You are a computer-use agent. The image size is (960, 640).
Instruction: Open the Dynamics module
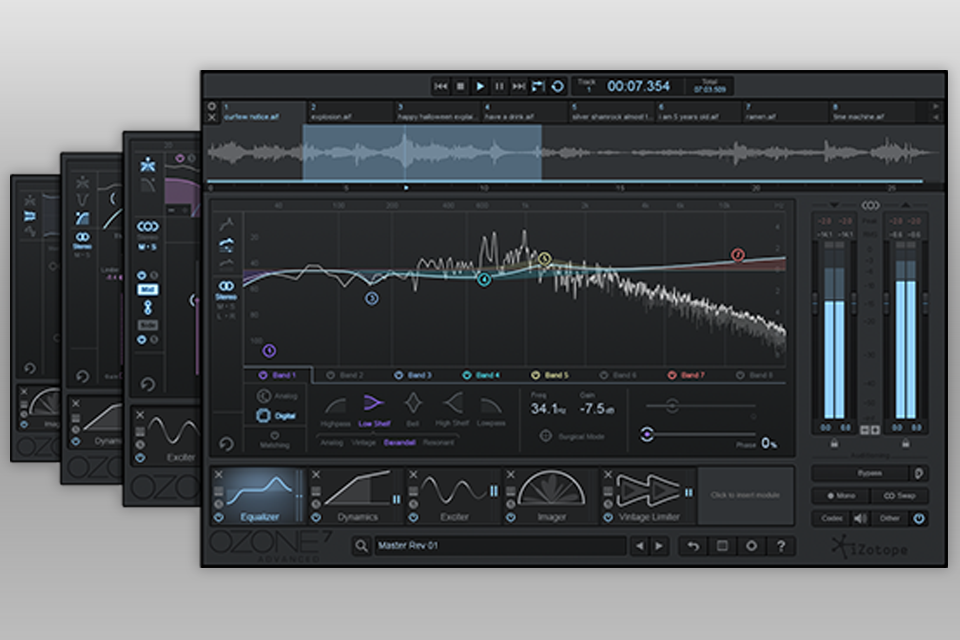pos(357,496)
